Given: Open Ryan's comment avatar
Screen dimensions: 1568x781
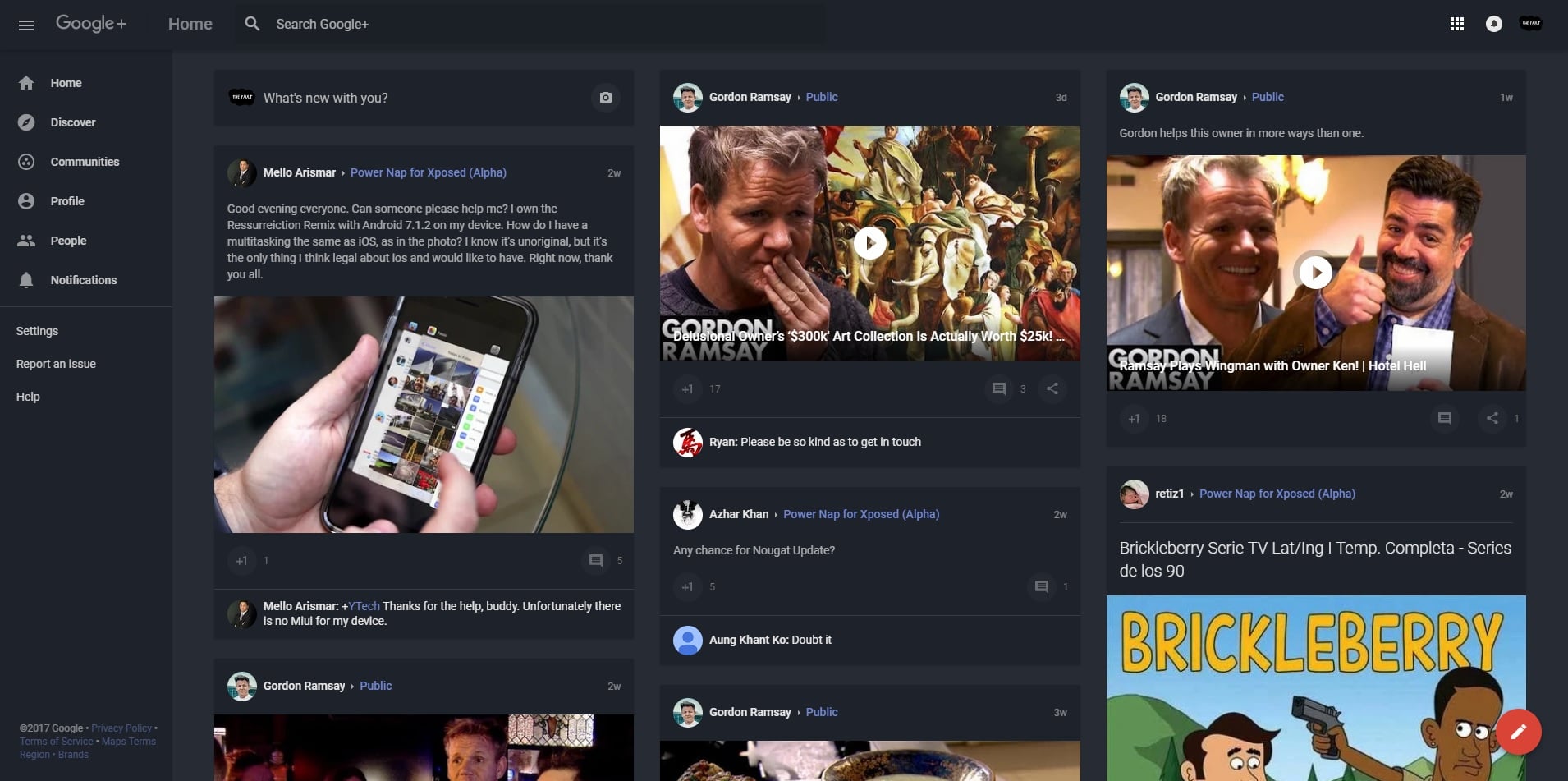Looking at the screenshot, I should tap(688, 443).
